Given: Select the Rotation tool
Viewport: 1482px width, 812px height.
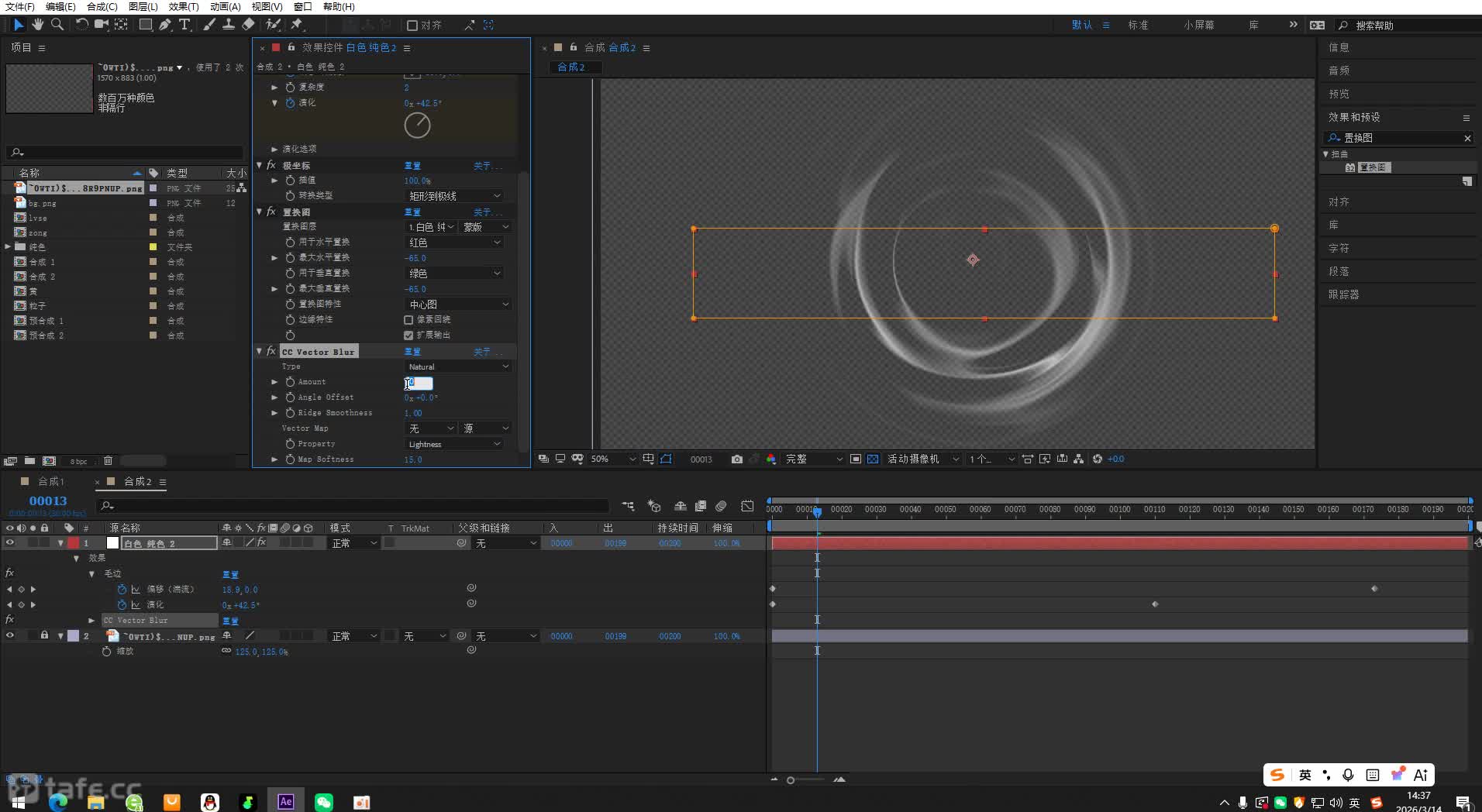Looking at the screenshot, I should point(81,25).
